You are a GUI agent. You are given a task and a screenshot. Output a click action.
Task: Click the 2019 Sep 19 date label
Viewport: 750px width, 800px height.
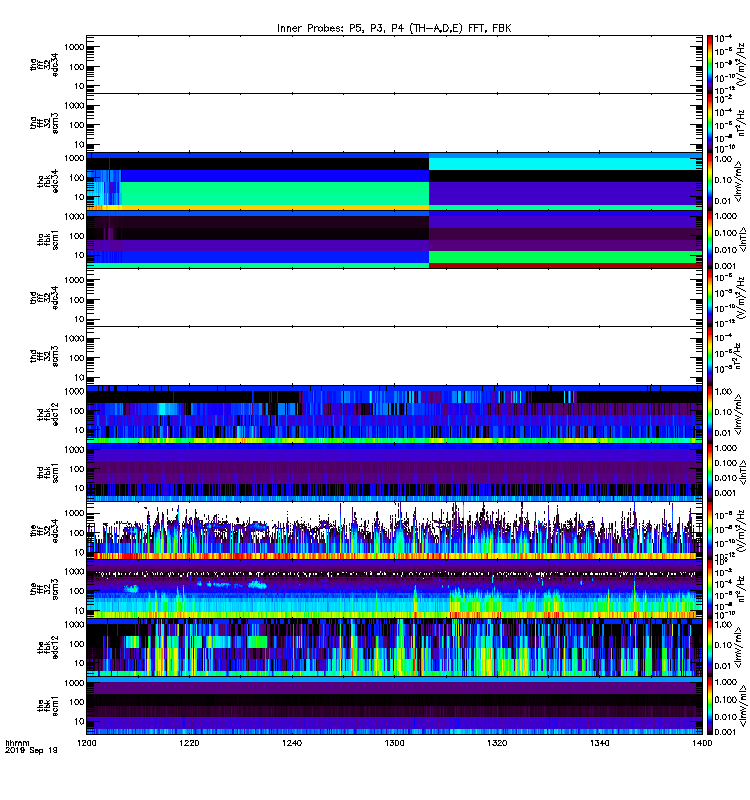31,751
